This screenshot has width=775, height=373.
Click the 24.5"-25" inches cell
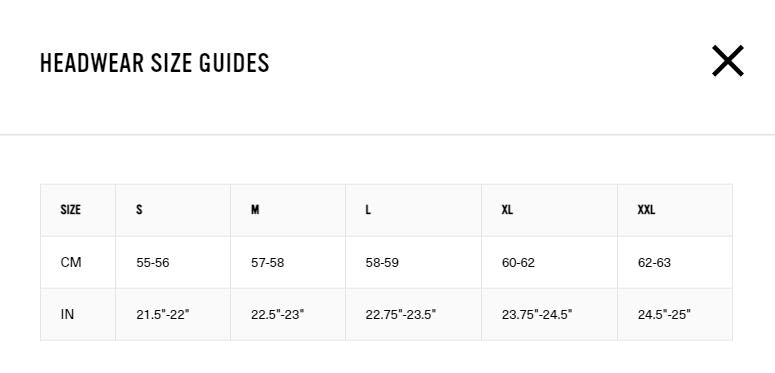pyautogui.click(x=675, y=314)
